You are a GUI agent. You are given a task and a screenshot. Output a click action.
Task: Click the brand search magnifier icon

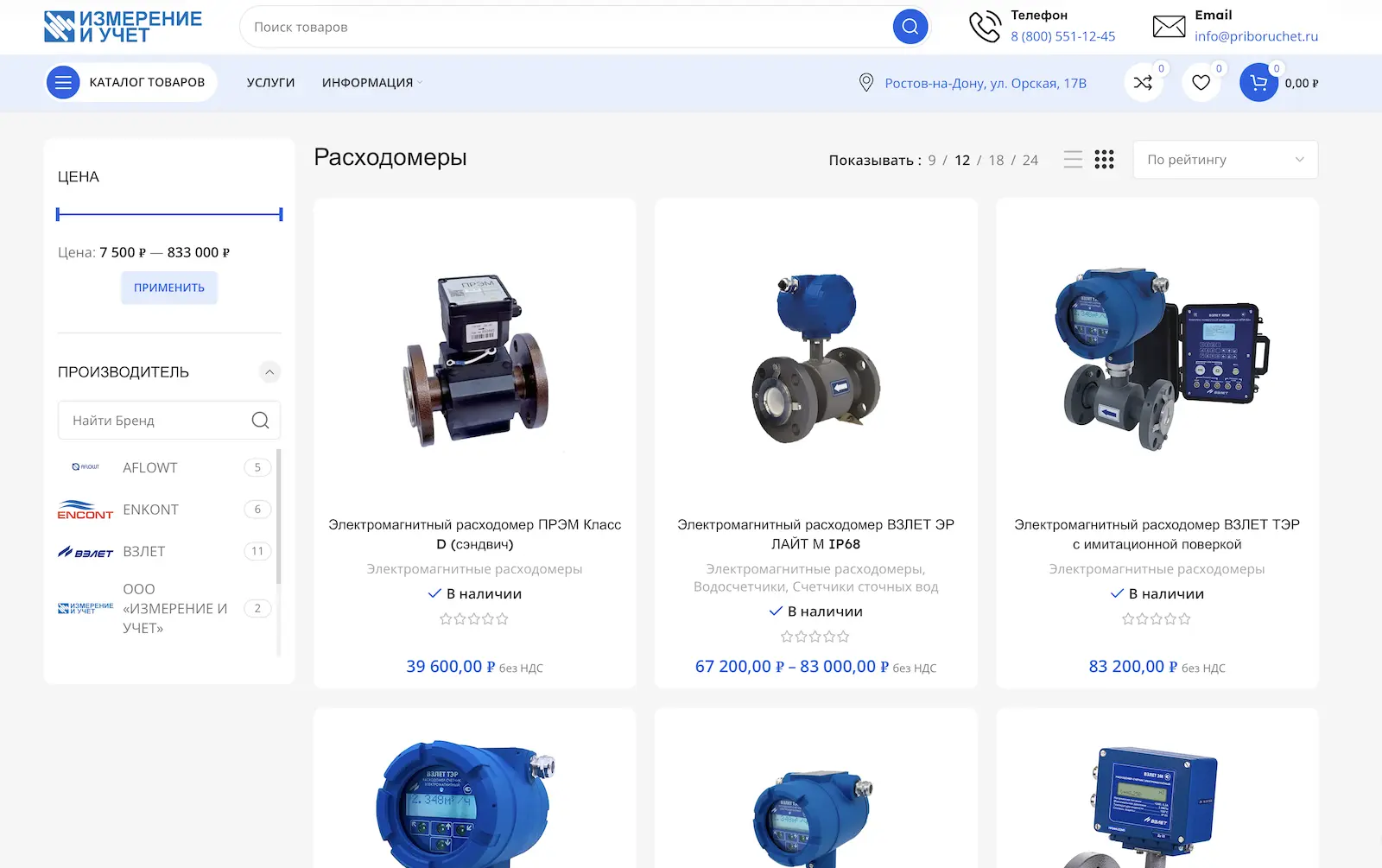(260, 421)
